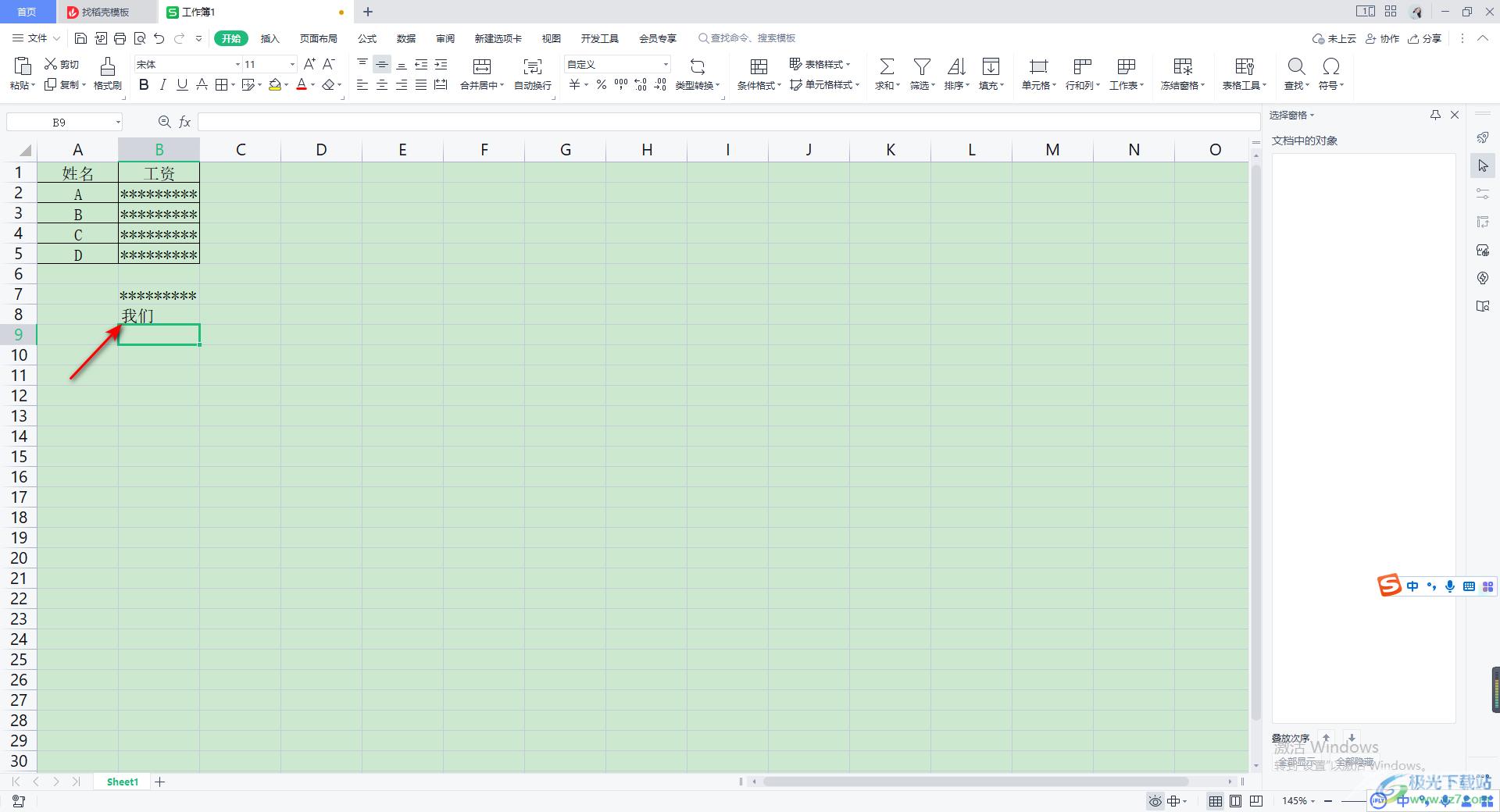Viewport: 1500px width, 812px height.
Task: Expand the borders dropdown arrow
Action: (234, 85)
